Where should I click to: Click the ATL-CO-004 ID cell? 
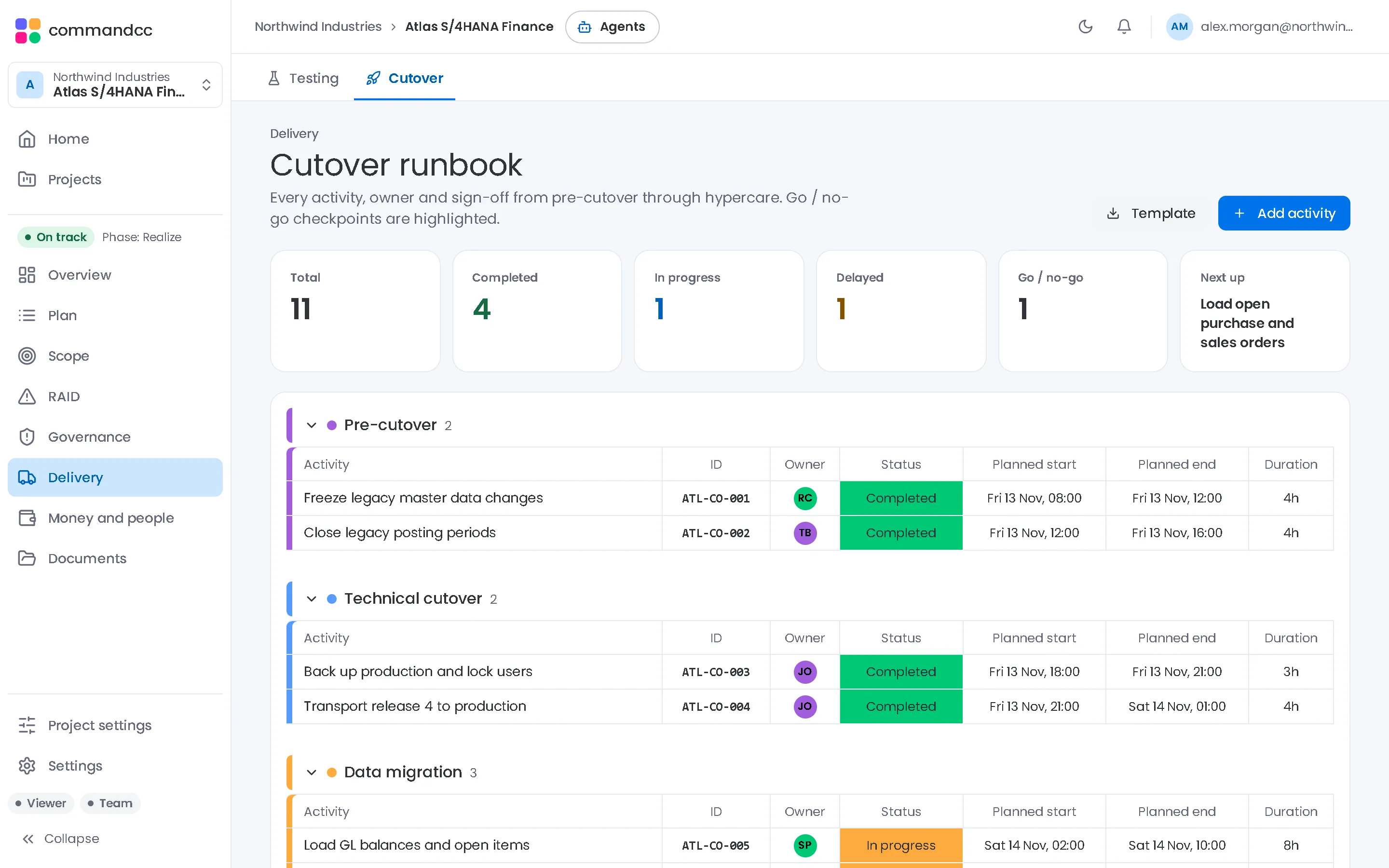tap(716, 706)
